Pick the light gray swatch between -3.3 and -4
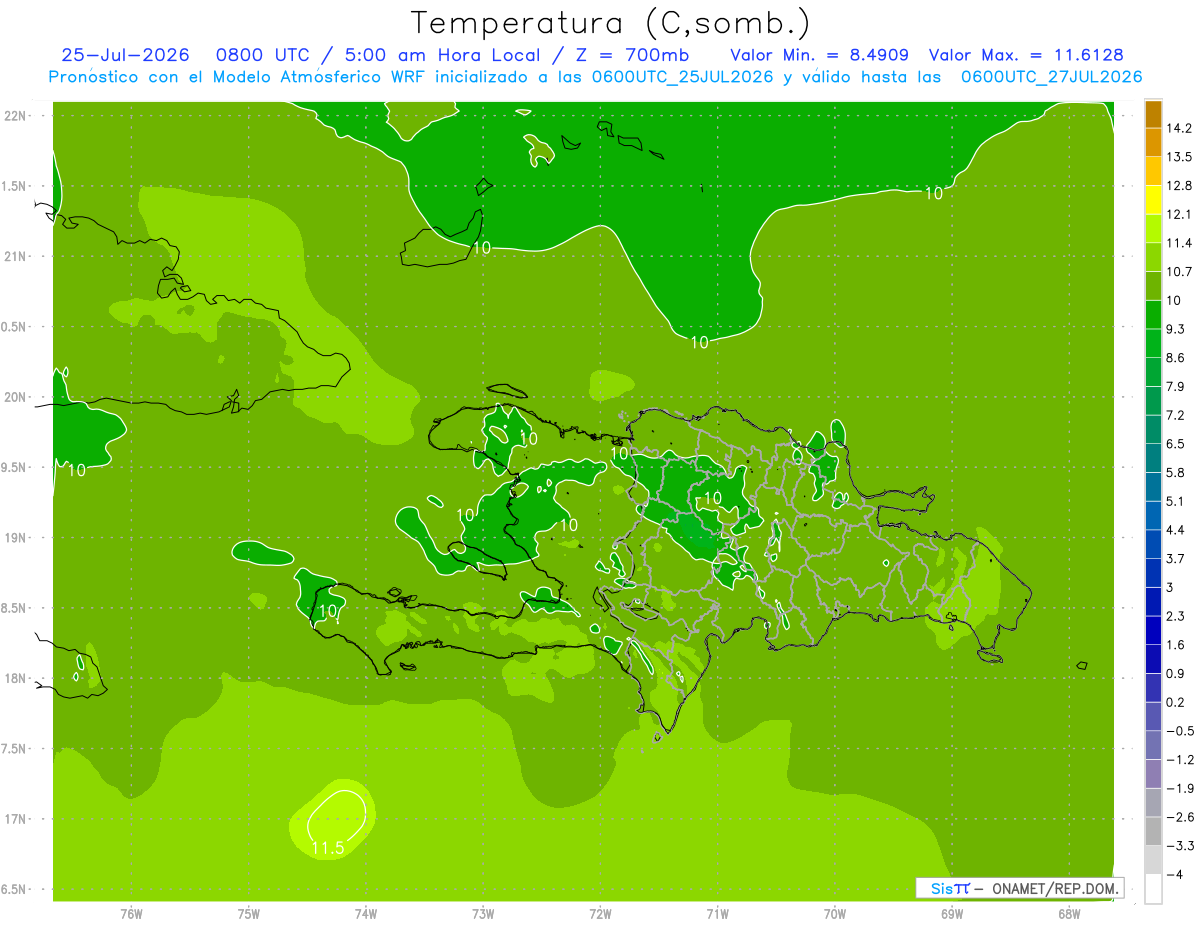The image size is (1200, 927). (x=1153, y=860)
